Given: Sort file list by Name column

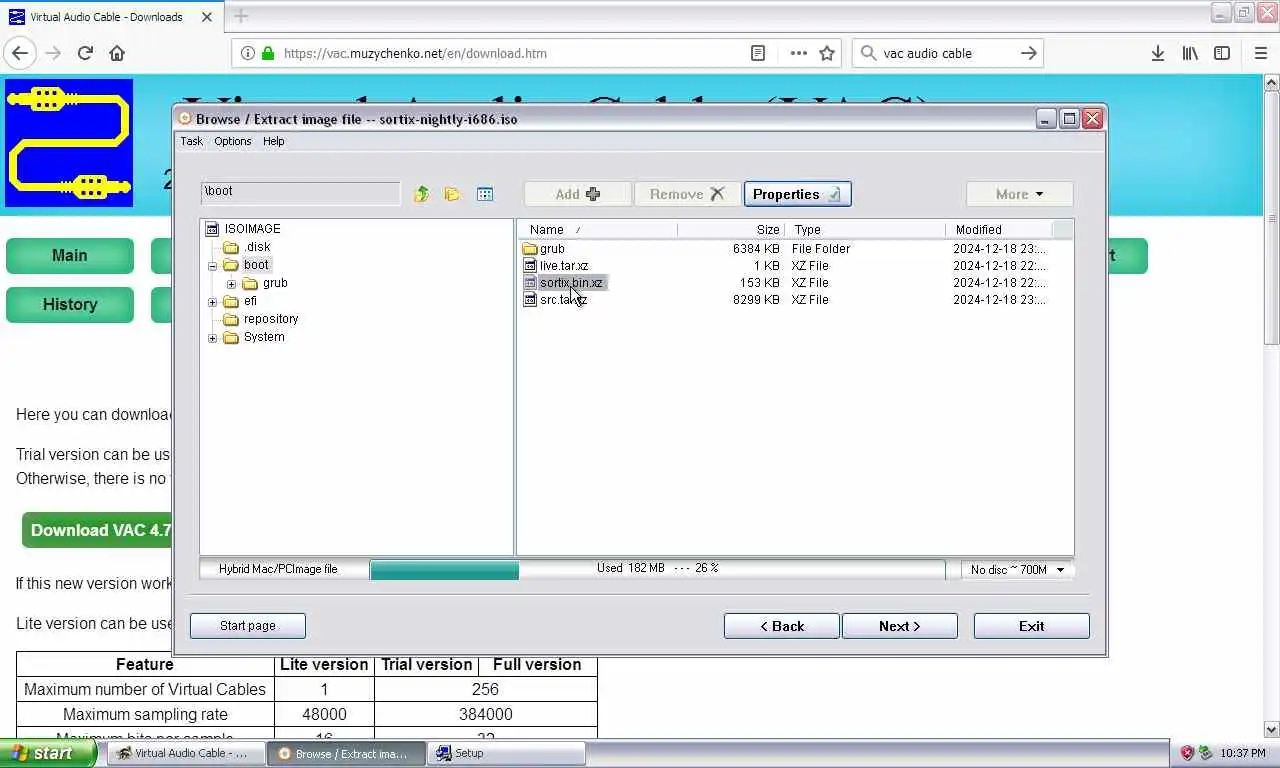Looking at the screenshot, I should click(599, 230).
